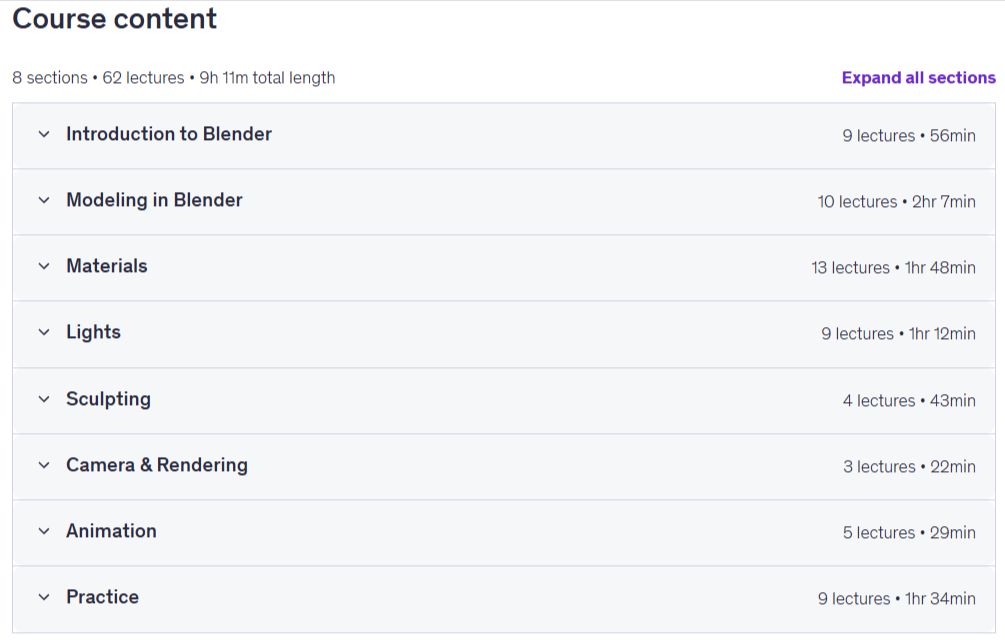Select the Introduction to Blender title
The image size is (1005, 642).
coord(169,134)
